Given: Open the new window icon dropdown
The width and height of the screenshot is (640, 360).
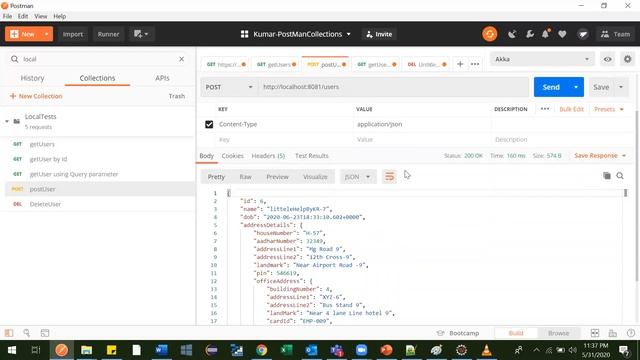Looking at the screenshot, I should (x=141, y=34).
